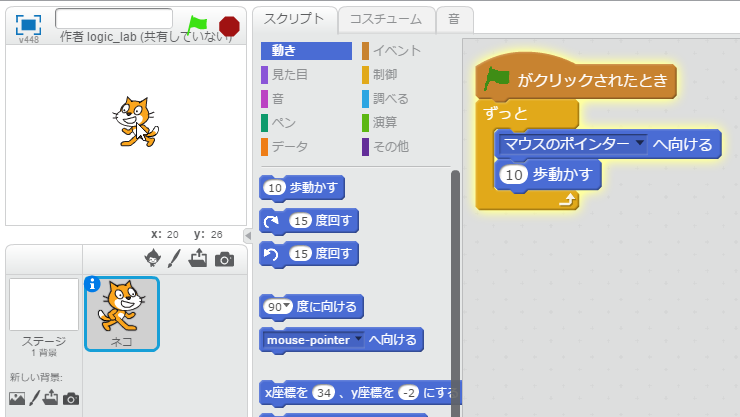Click the counterclockwise 15 度回す block
This screenshot has width=740, height=417.
tap(309, 254)
